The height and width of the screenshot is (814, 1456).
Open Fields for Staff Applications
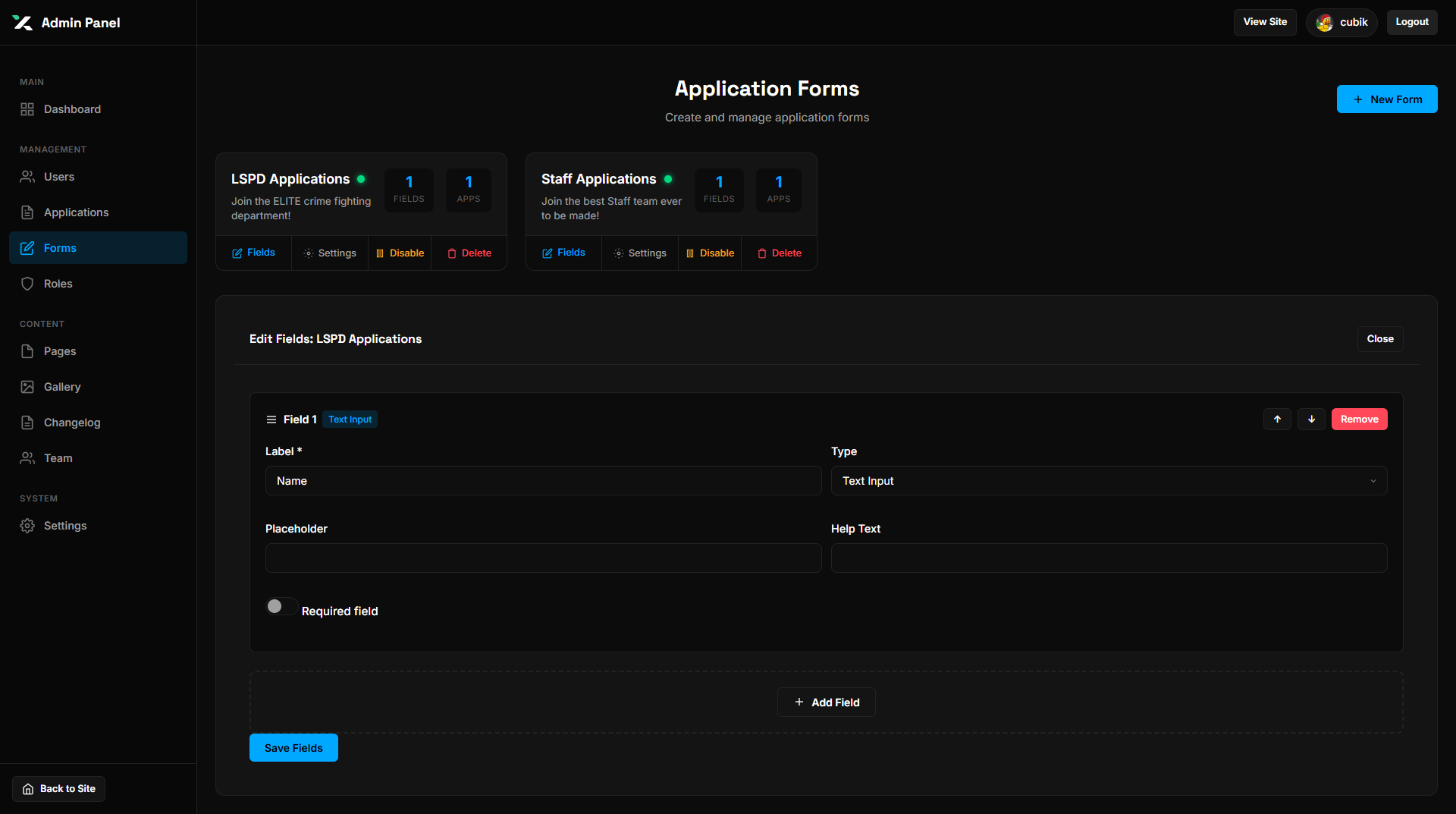563,253
